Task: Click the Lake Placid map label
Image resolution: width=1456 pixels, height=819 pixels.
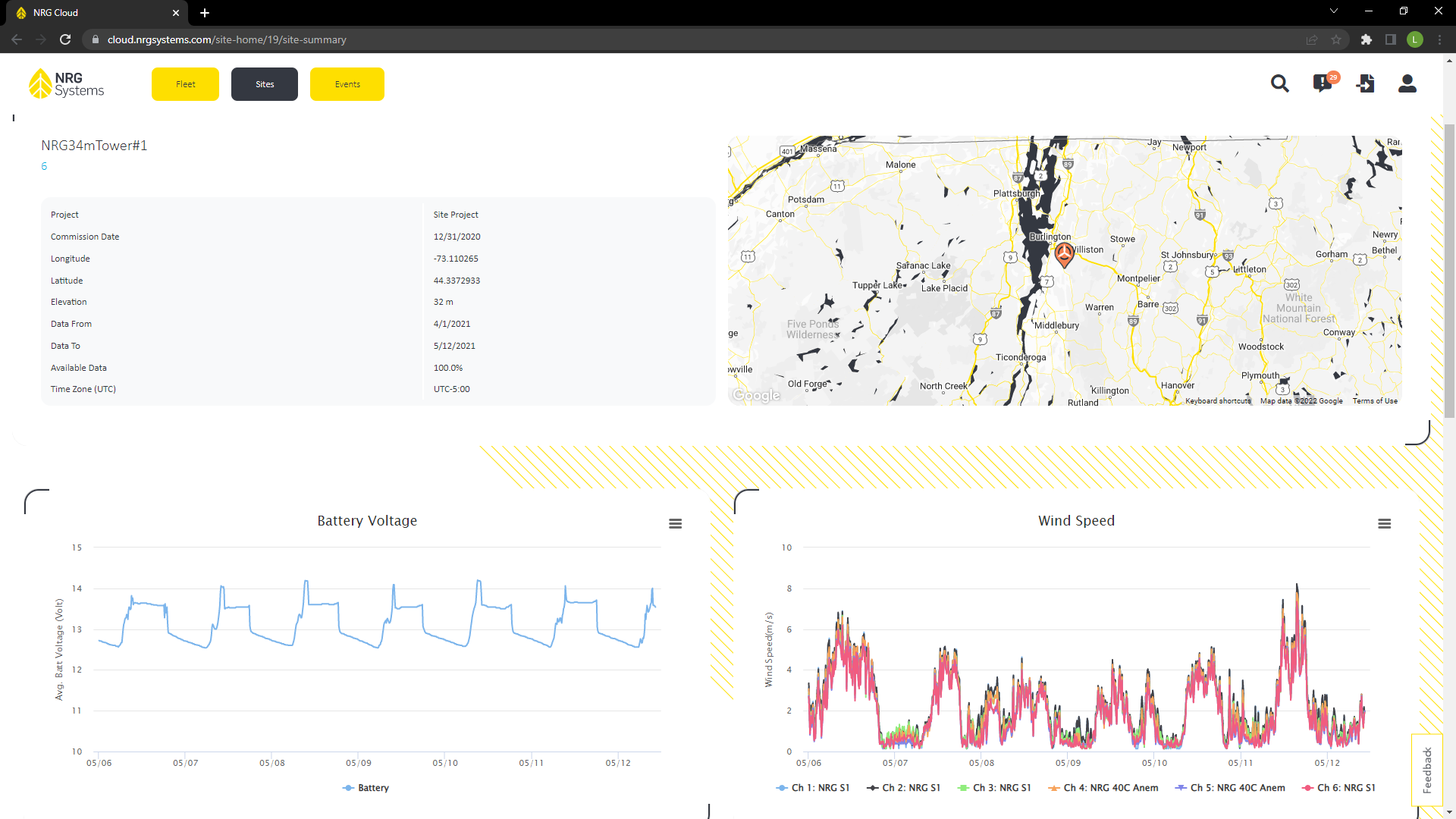Action: pyautogui.click(x=944, y=288)
